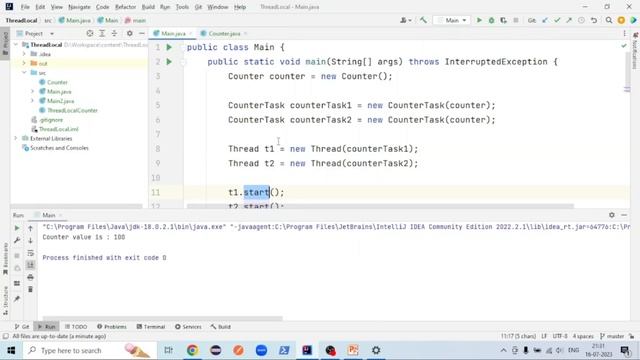Click the user account icon in the toolbar
Screen dimensions: 640x360
[x=405, y=20]
